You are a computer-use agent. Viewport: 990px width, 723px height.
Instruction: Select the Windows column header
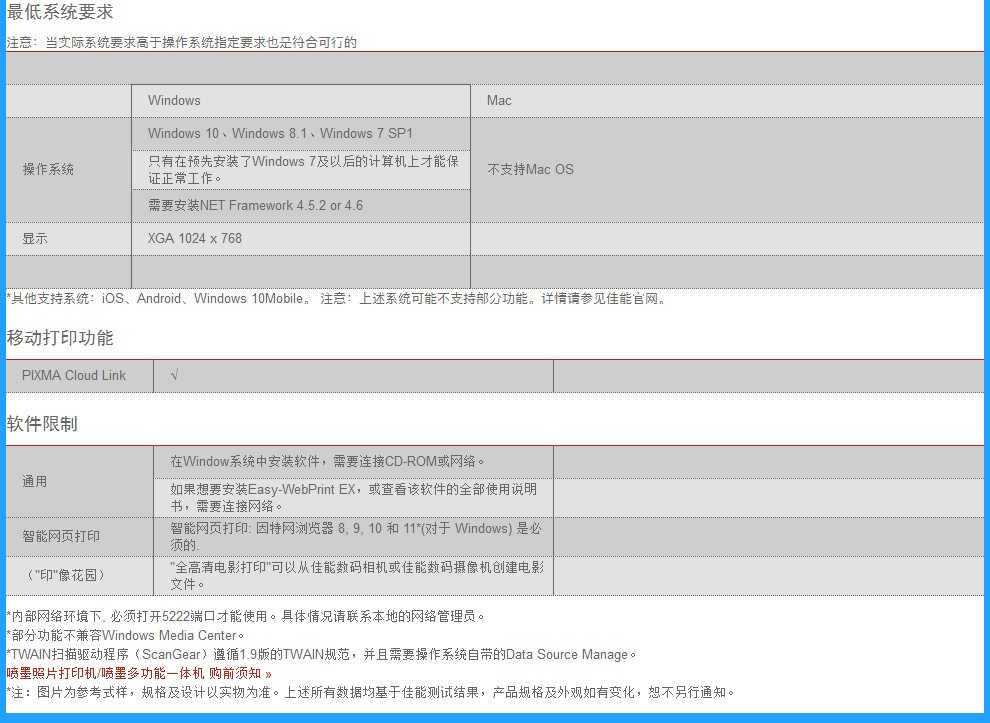click(x=174, y=101)
